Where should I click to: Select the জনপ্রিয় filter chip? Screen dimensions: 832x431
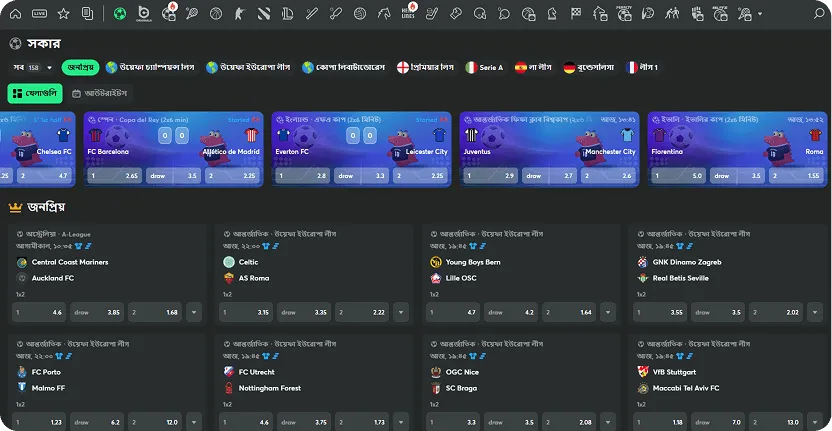pyautogui.click(x=81, y=67)
